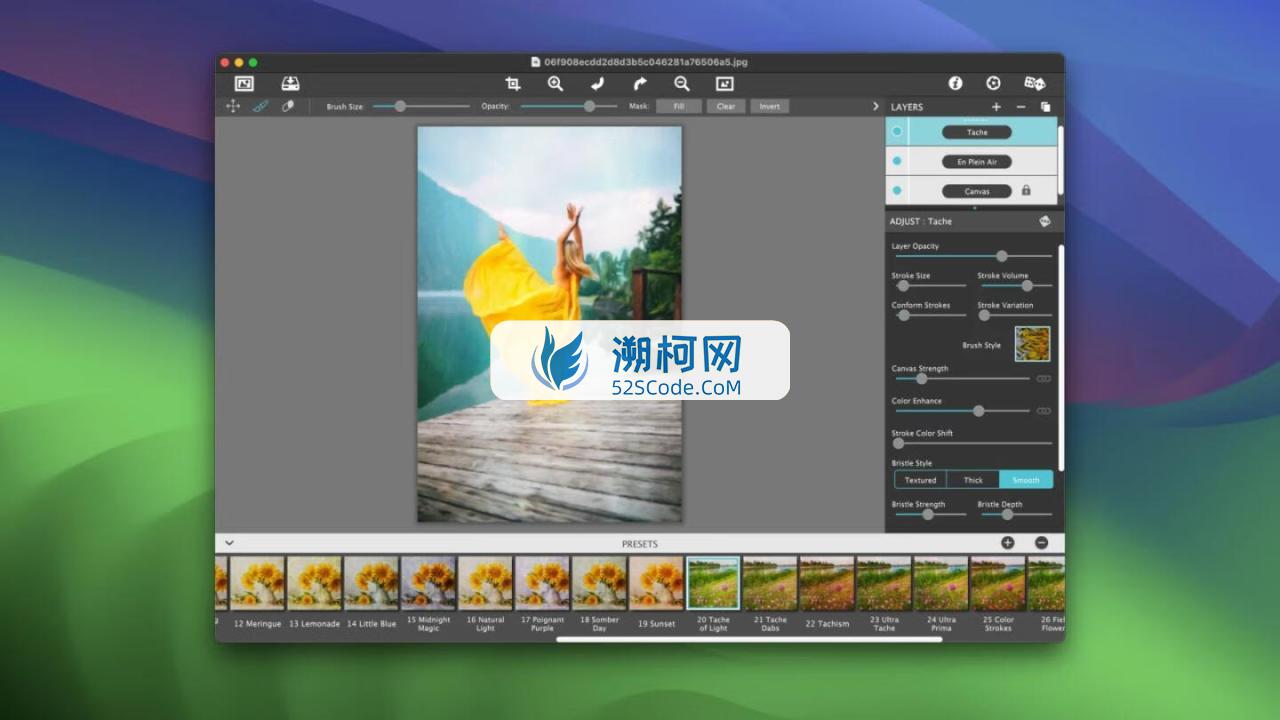
Task: Click the dice randomize icon
Action: [1035, 84]
